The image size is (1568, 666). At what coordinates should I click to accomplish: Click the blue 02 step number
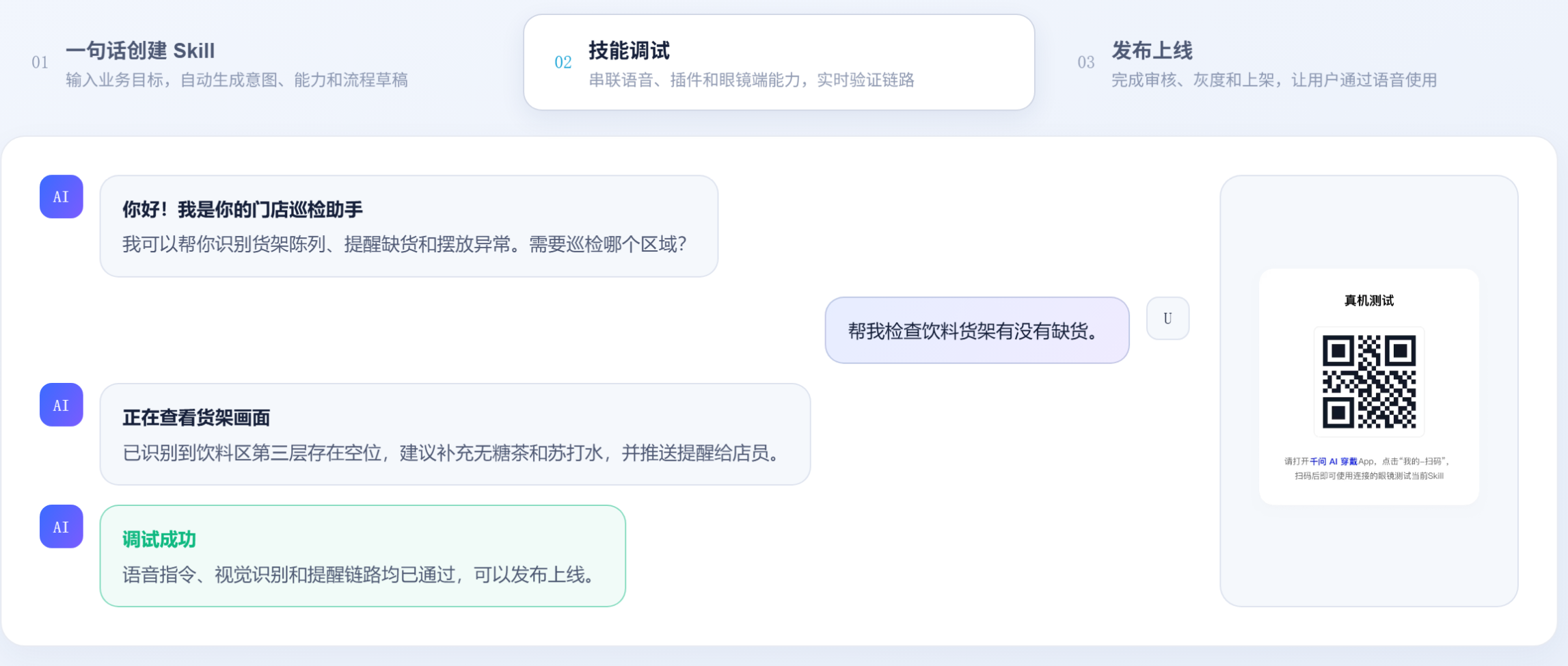563,63
